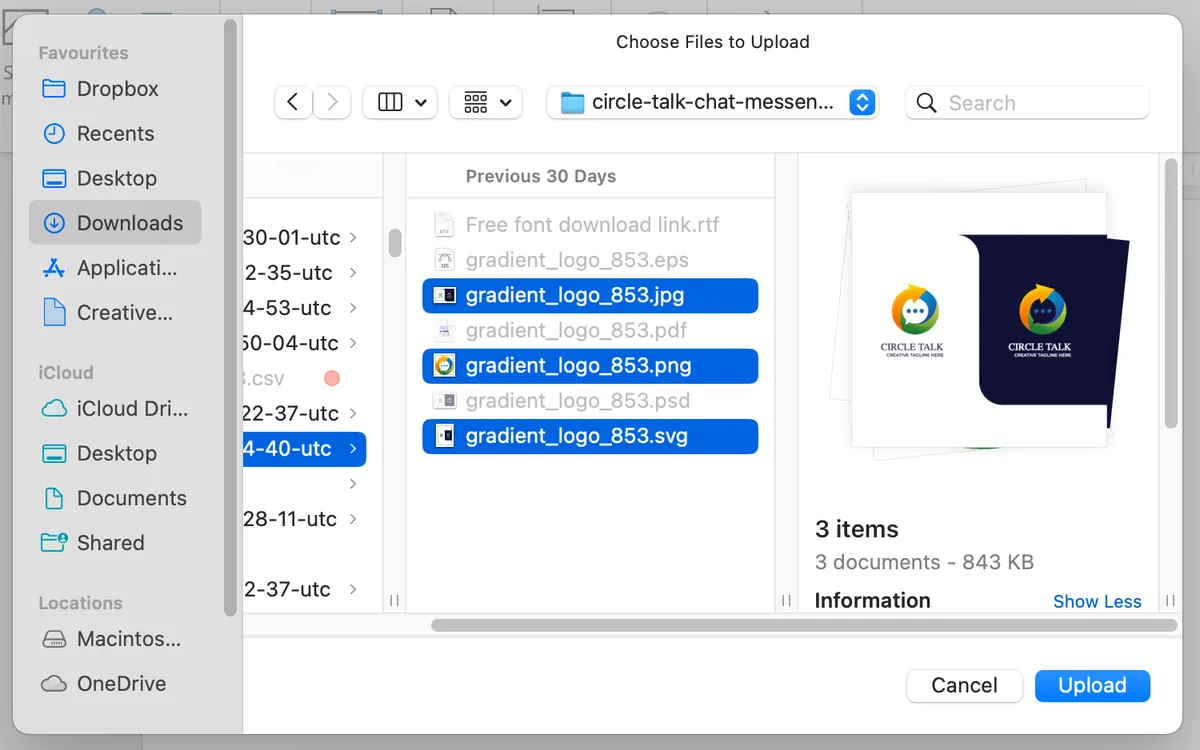This screenshot has height=750, width=1200.
Task: Open the folder path pop-up menu
Action: coord(712,102)
